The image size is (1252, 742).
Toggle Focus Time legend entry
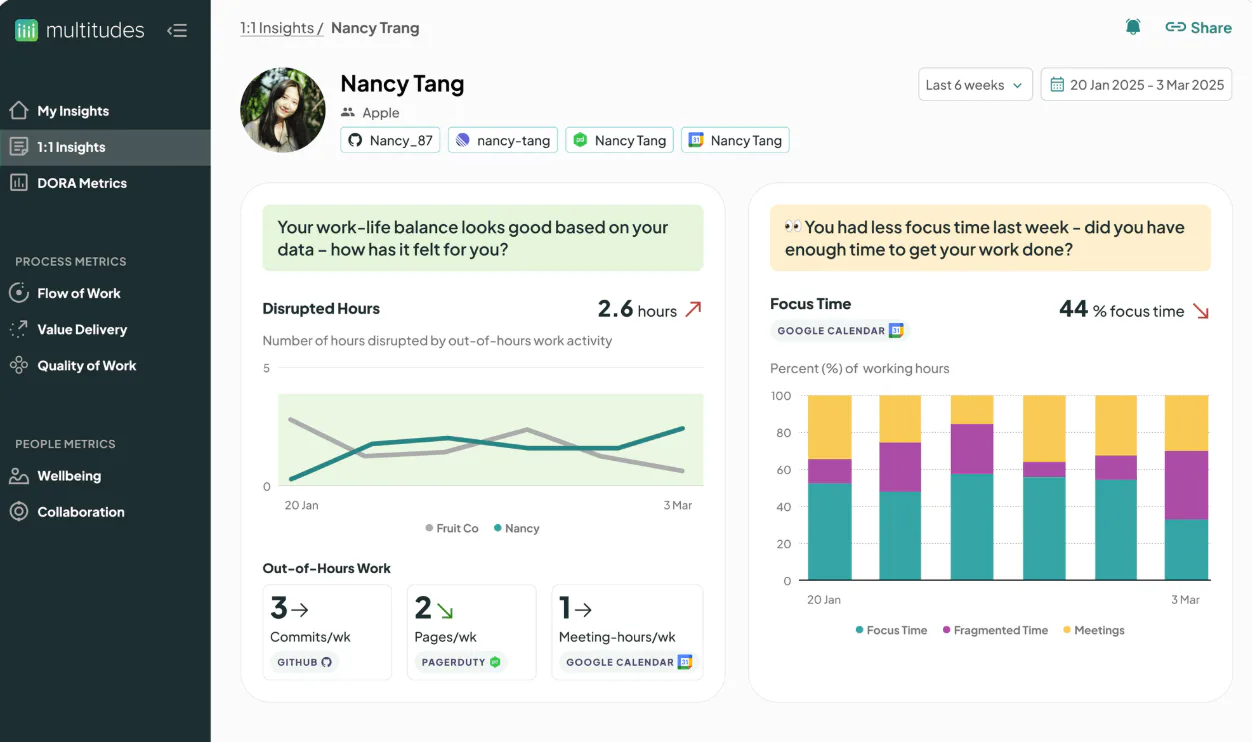(891, 630)
